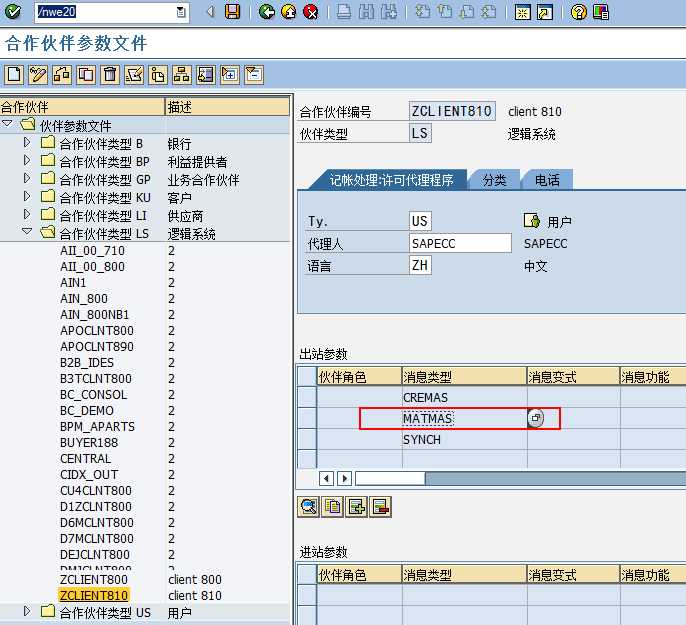
Task: Click the Detail magnifier icon below outbound parameters
Action: coord(309,507)
